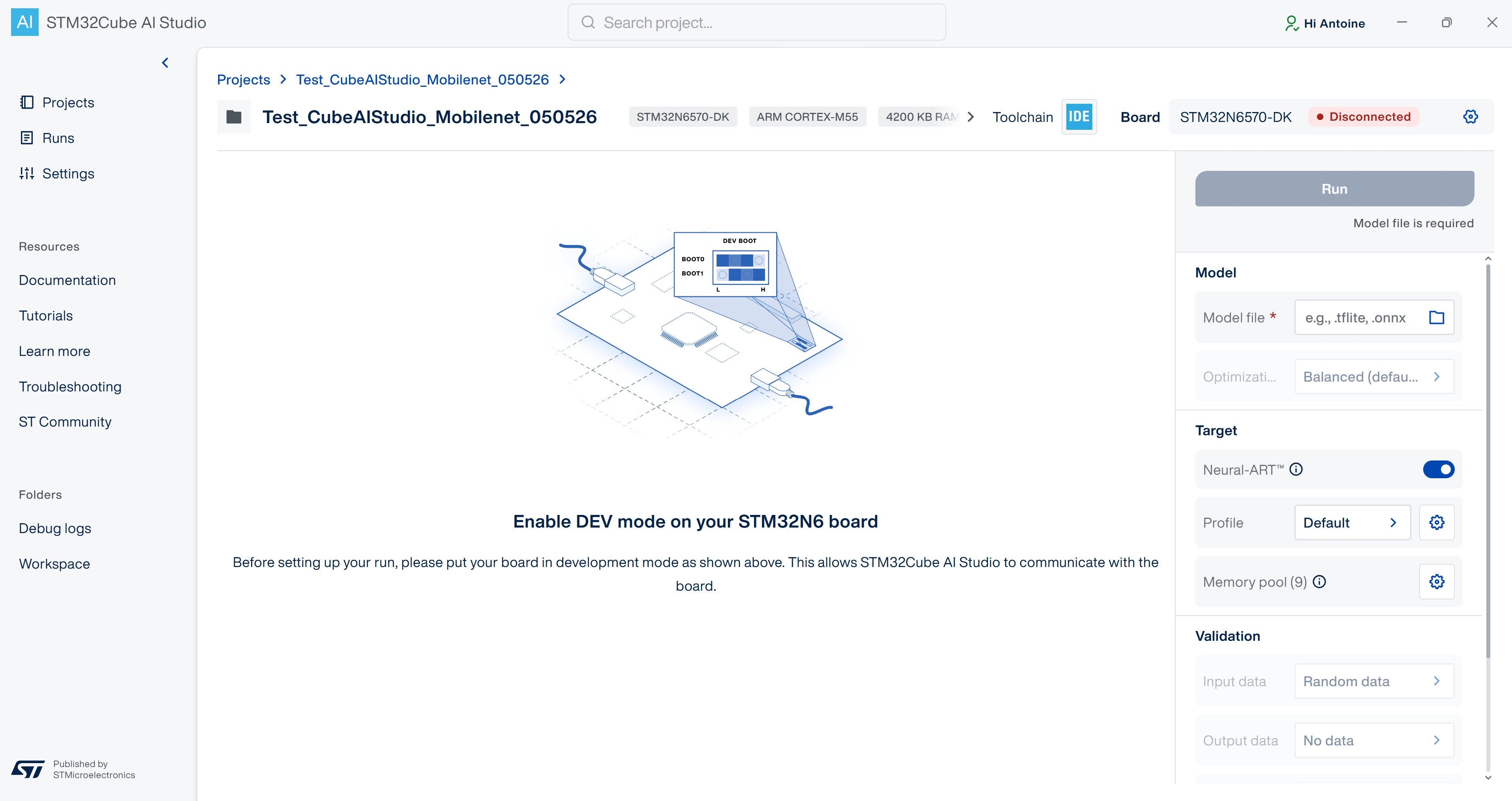
Task: Open Projects in the sidebar
Action: coord(56,103)
